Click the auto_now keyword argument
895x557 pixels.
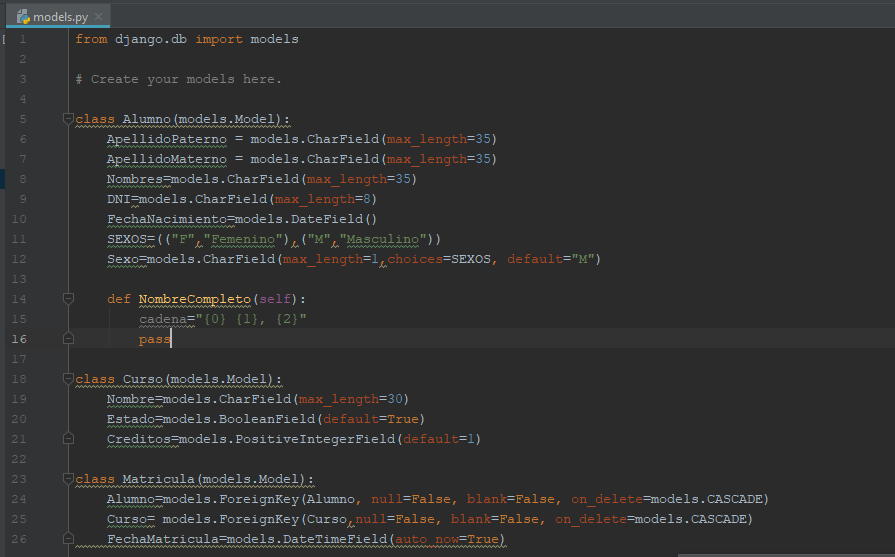427,538
